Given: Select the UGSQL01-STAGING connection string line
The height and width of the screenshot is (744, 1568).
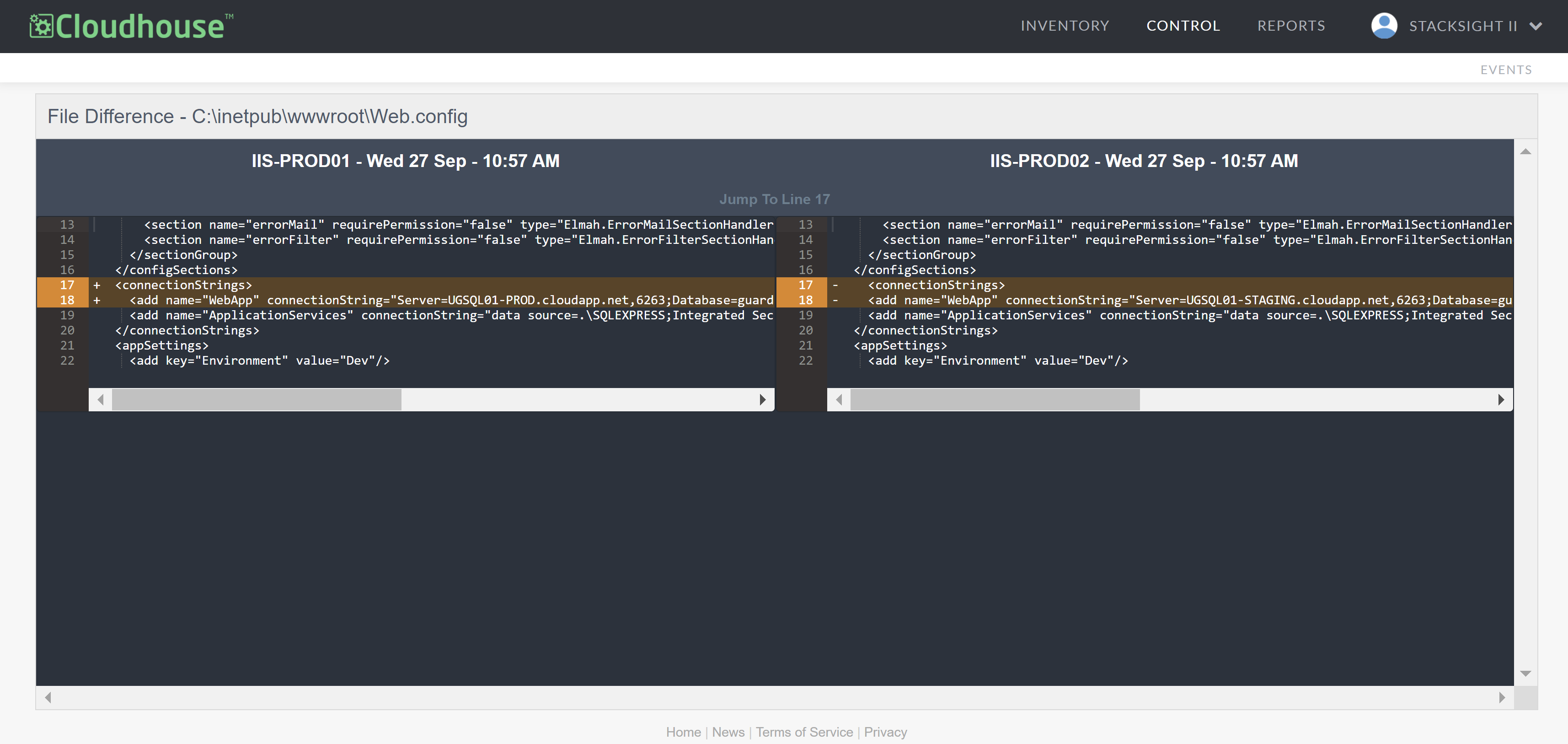Looking at the screenshot, I should click(x=1190, y=300).
